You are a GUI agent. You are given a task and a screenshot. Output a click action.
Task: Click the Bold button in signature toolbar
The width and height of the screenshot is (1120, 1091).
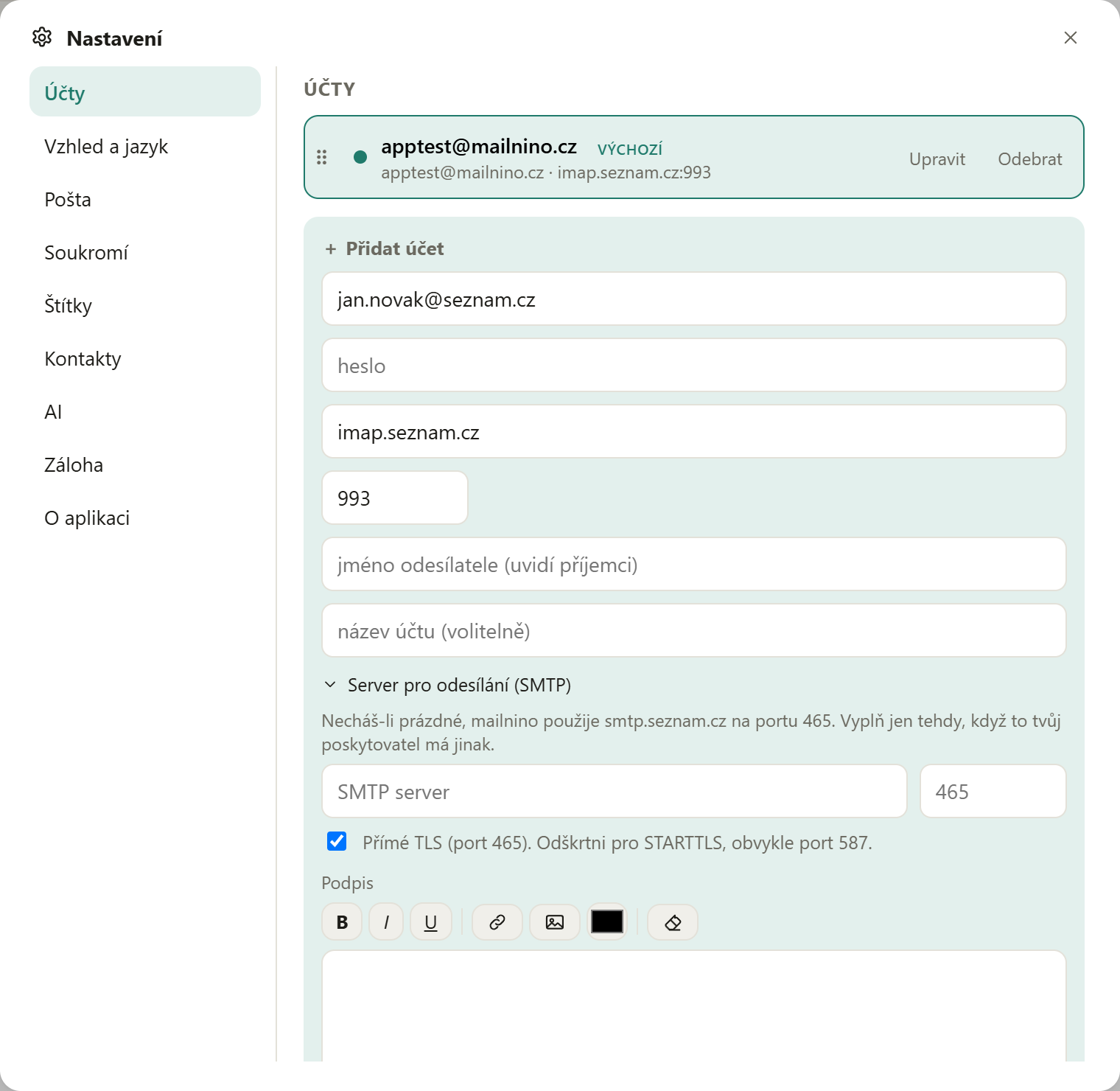342,922
